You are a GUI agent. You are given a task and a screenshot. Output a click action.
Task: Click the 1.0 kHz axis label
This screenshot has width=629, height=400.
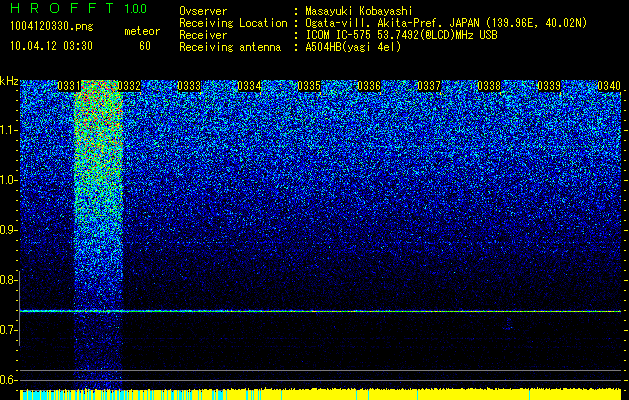coord(8,180)
